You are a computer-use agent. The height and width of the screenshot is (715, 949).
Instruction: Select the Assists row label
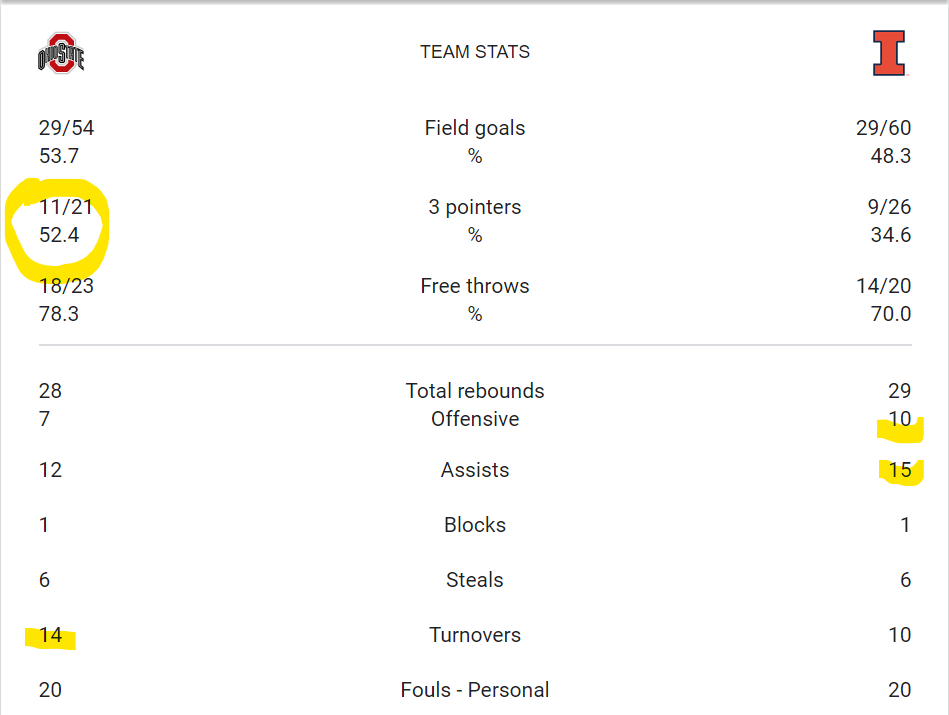475,470
